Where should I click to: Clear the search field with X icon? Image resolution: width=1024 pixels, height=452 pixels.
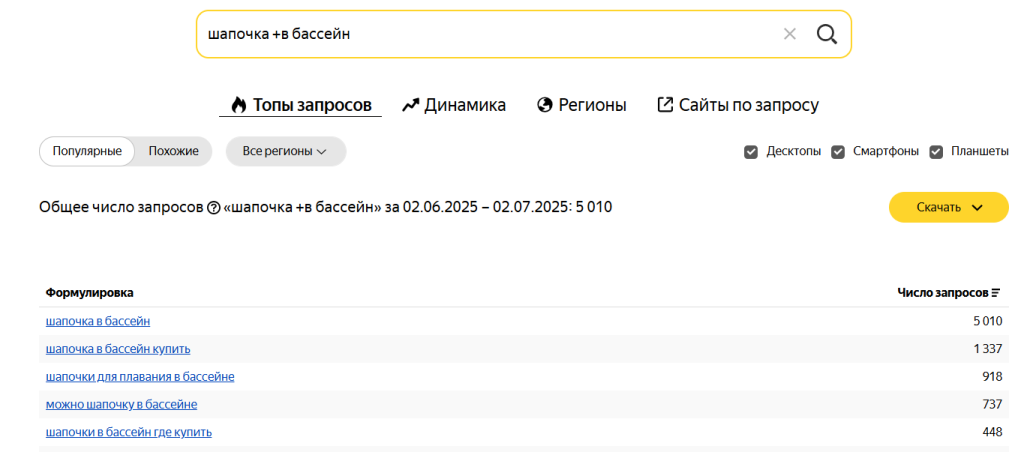pyautogui.click(x=790, y=34)
